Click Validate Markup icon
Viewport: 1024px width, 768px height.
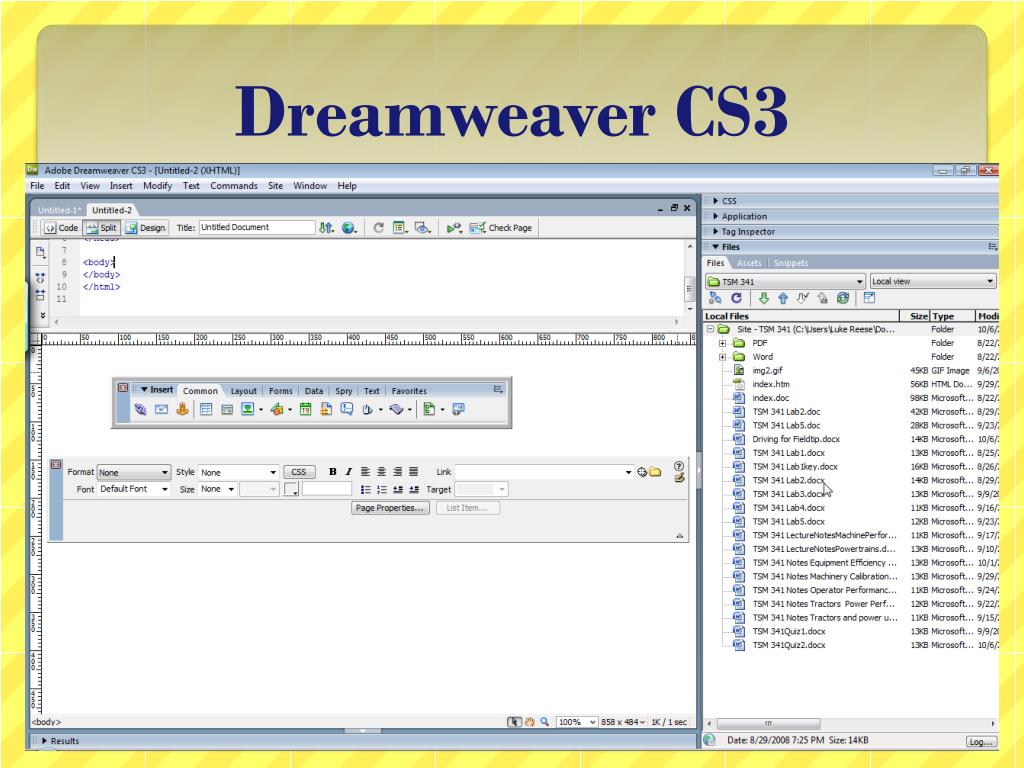coord(454,228)
